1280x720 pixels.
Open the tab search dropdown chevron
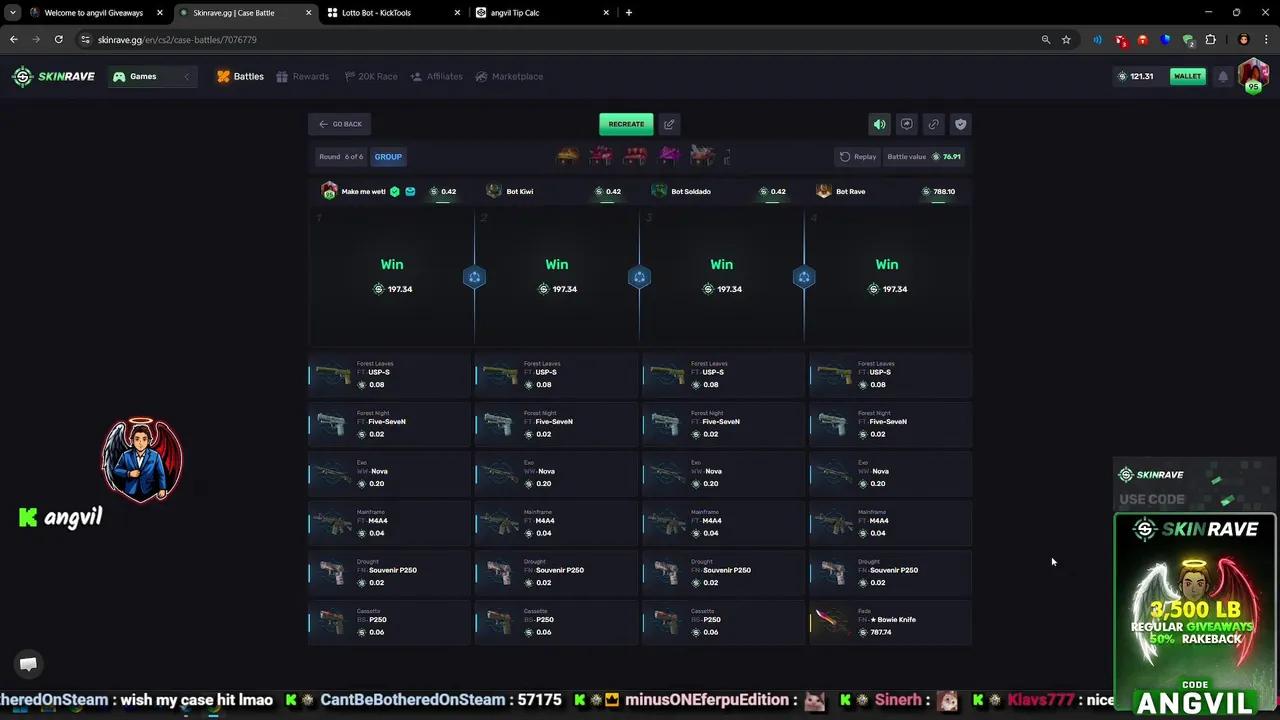click(12, 13)
